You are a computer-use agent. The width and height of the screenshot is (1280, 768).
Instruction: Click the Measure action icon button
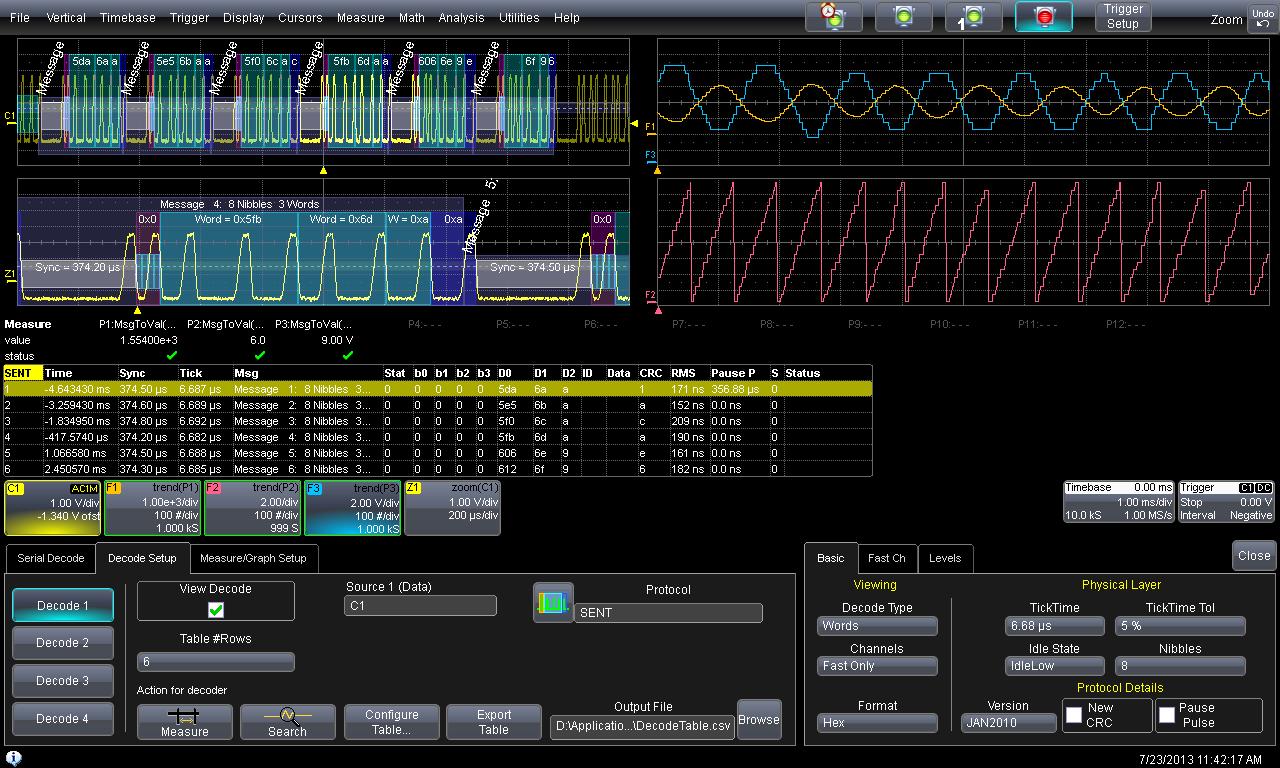coord(185,721)
